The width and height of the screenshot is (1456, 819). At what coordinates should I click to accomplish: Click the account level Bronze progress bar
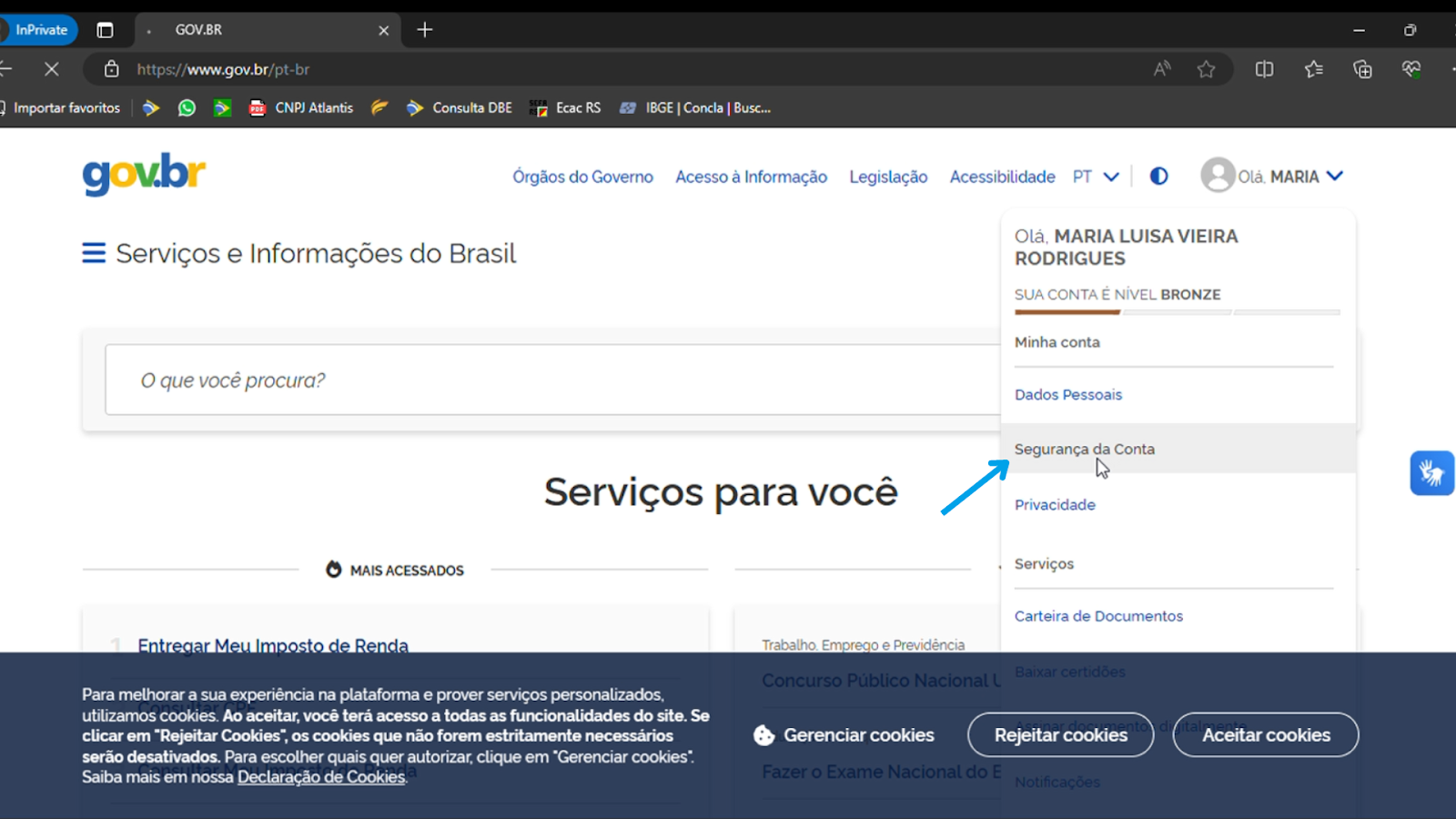point(1177,312)
